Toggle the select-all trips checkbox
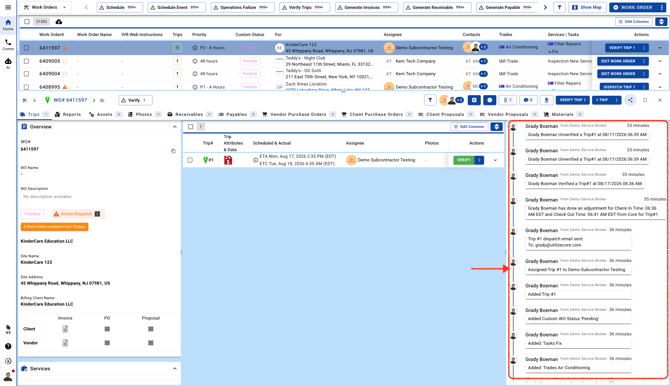The image size is (670, 386). [x=191, y=127]
